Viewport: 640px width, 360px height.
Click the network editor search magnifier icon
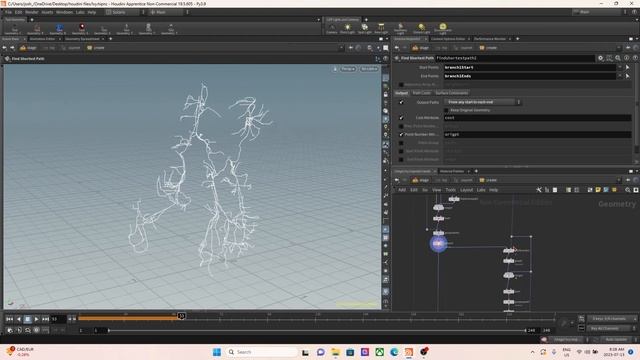pyautogui.click(x=628, y=190)
